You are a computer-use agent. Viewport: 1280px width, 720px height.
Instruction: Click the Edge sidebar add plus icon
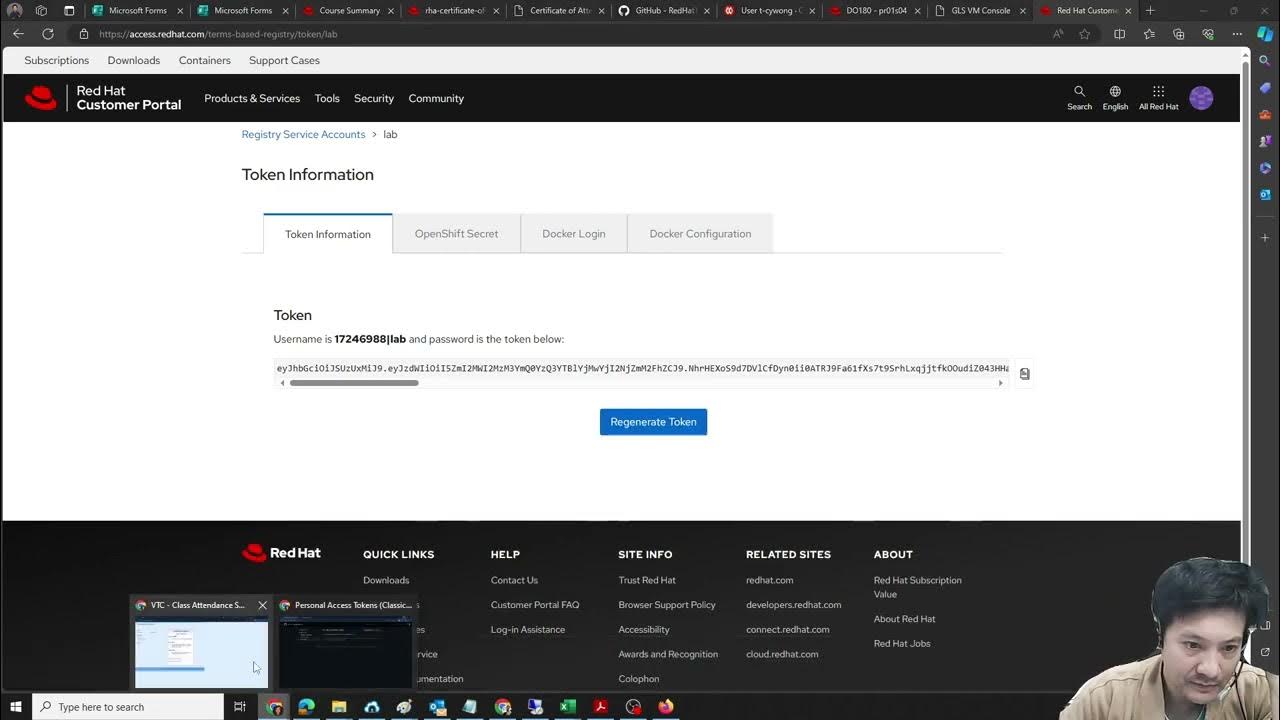(x=1265, y=238)
